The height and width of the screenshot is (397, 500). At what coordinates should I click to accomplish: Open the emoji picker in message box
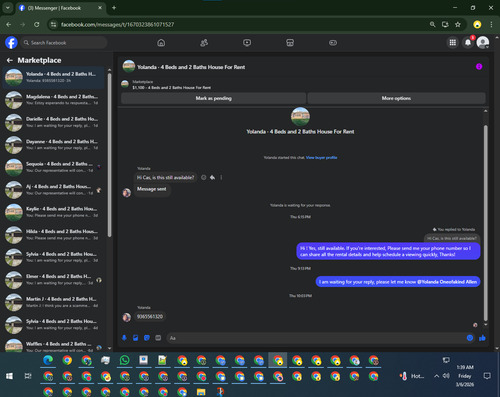click(470, 338)
